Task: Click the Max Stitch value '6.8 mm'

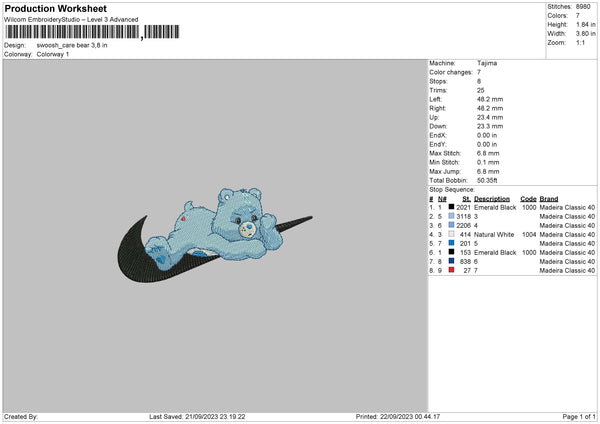Action: 488,153
